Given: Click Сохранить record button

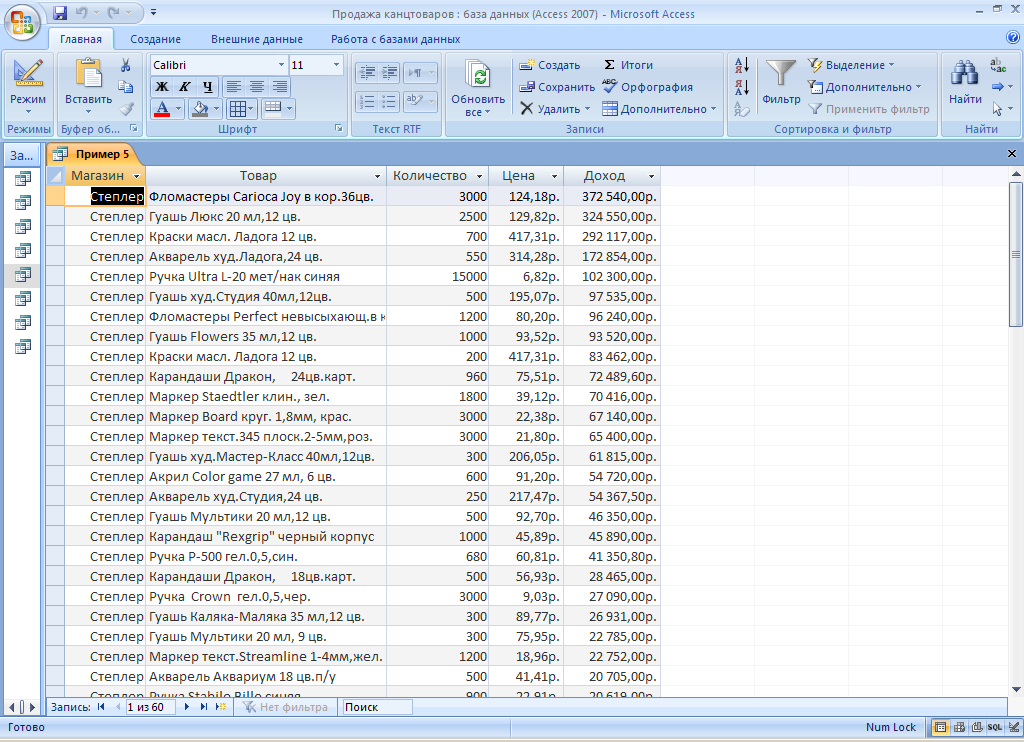Looking at the screenshot, I should tap(557, 87).
